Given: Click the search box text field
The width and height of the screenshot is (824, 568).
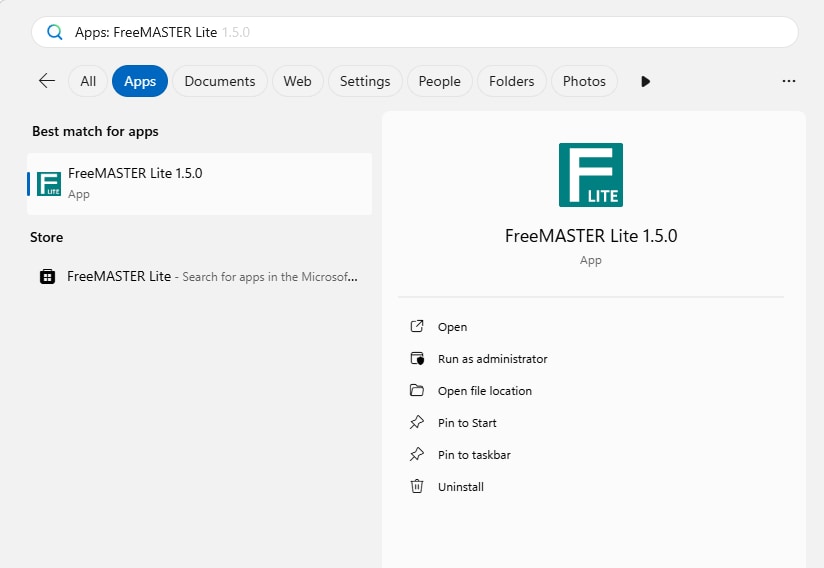Looking at the screenshot, I should click(x=415, y=32).
